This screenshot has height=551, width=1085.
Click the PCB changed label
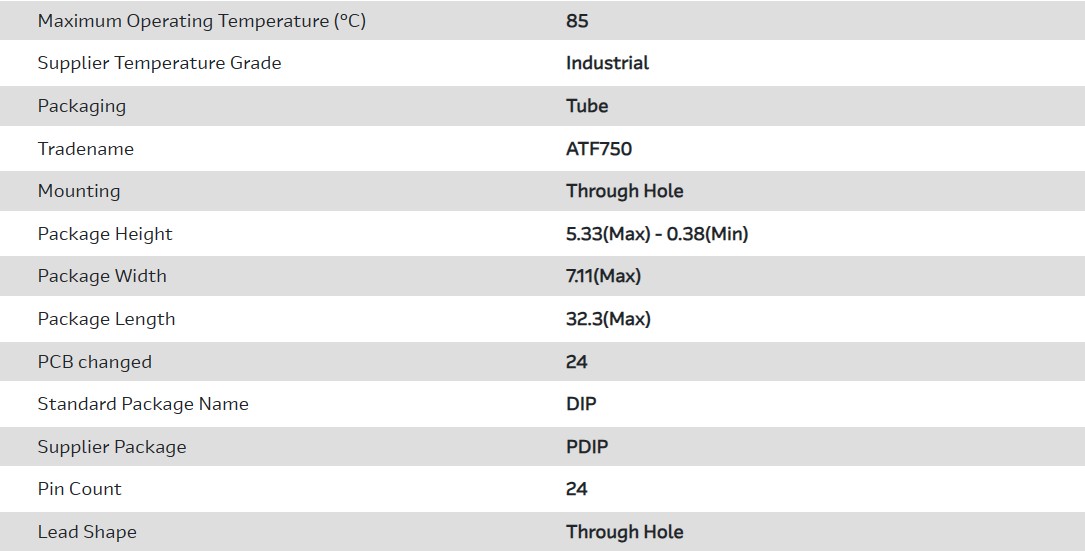(95, 362)
